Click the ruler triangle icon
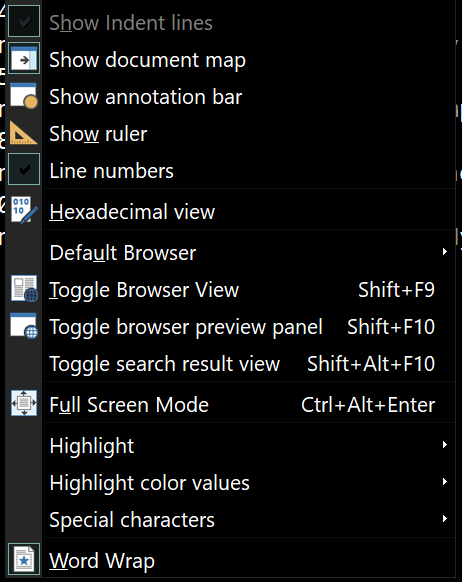Image resolution: width=462 pixels, height=582 pixels. tap(23, 133)
